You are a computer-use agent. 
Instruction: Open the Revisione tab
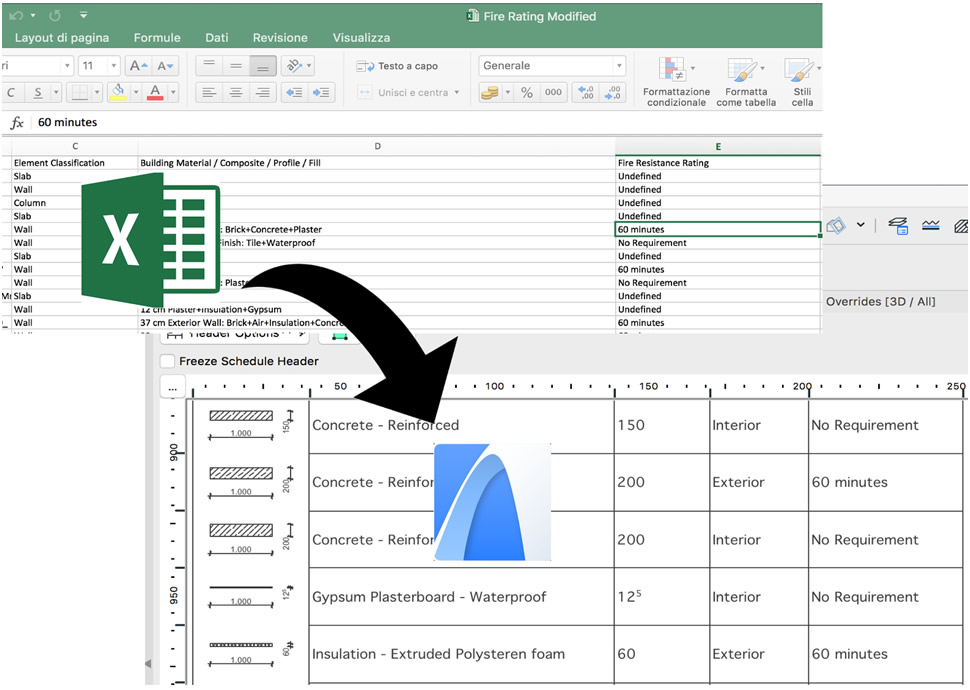[x=280, y=38]
